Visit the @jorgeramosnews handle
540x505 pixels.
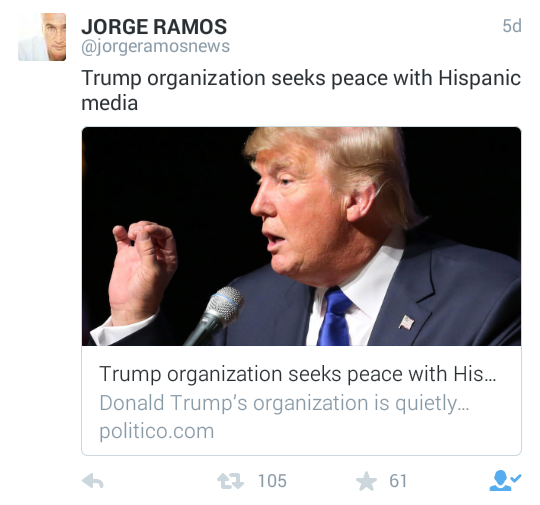point(155,46)
